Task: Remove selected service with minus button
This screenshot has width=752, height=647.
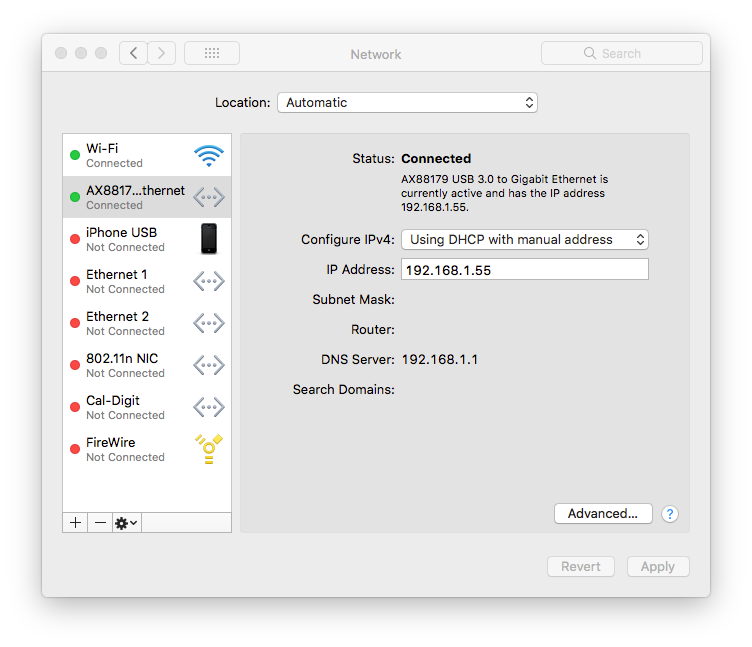Action: pyautogui.click(x=100, y=522)
